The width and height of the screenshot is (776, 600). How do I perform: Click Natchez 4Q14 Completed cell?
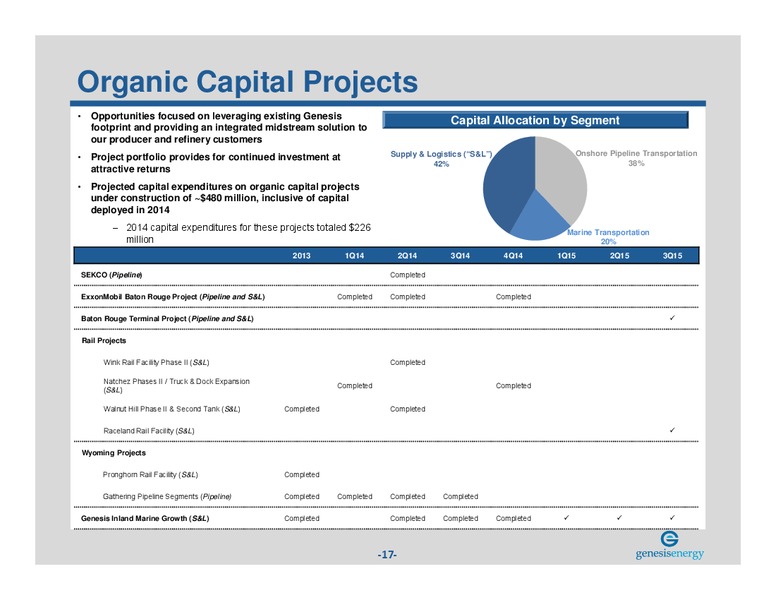513,386
